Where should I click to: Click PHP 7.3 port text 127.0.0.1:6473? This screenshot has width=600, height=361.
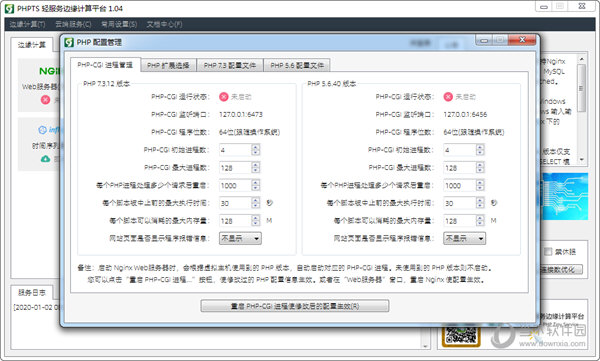click(241, 114)
